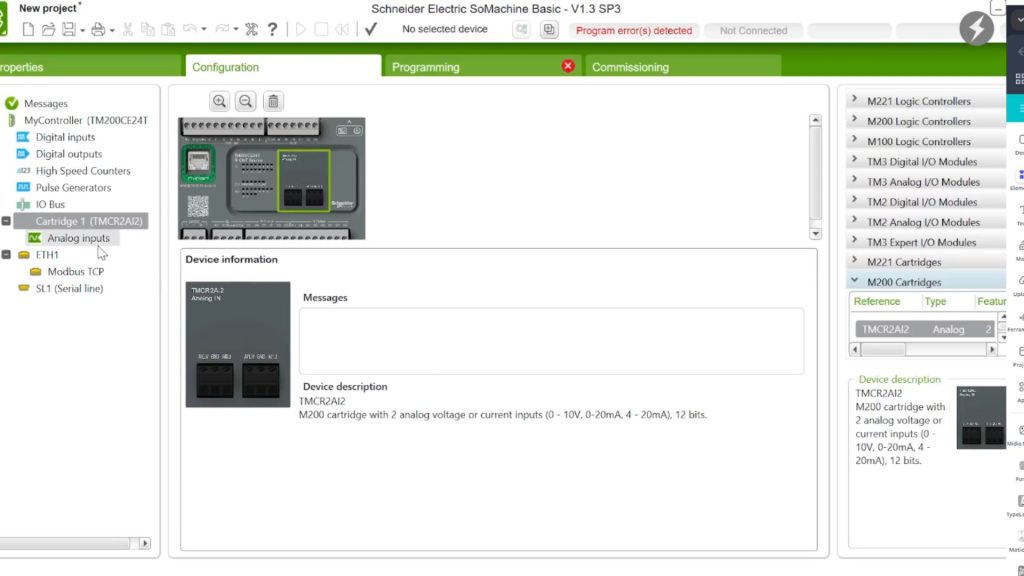Switch to the Programming tab
Screen dimensions: 1024x576
[426, 67]
